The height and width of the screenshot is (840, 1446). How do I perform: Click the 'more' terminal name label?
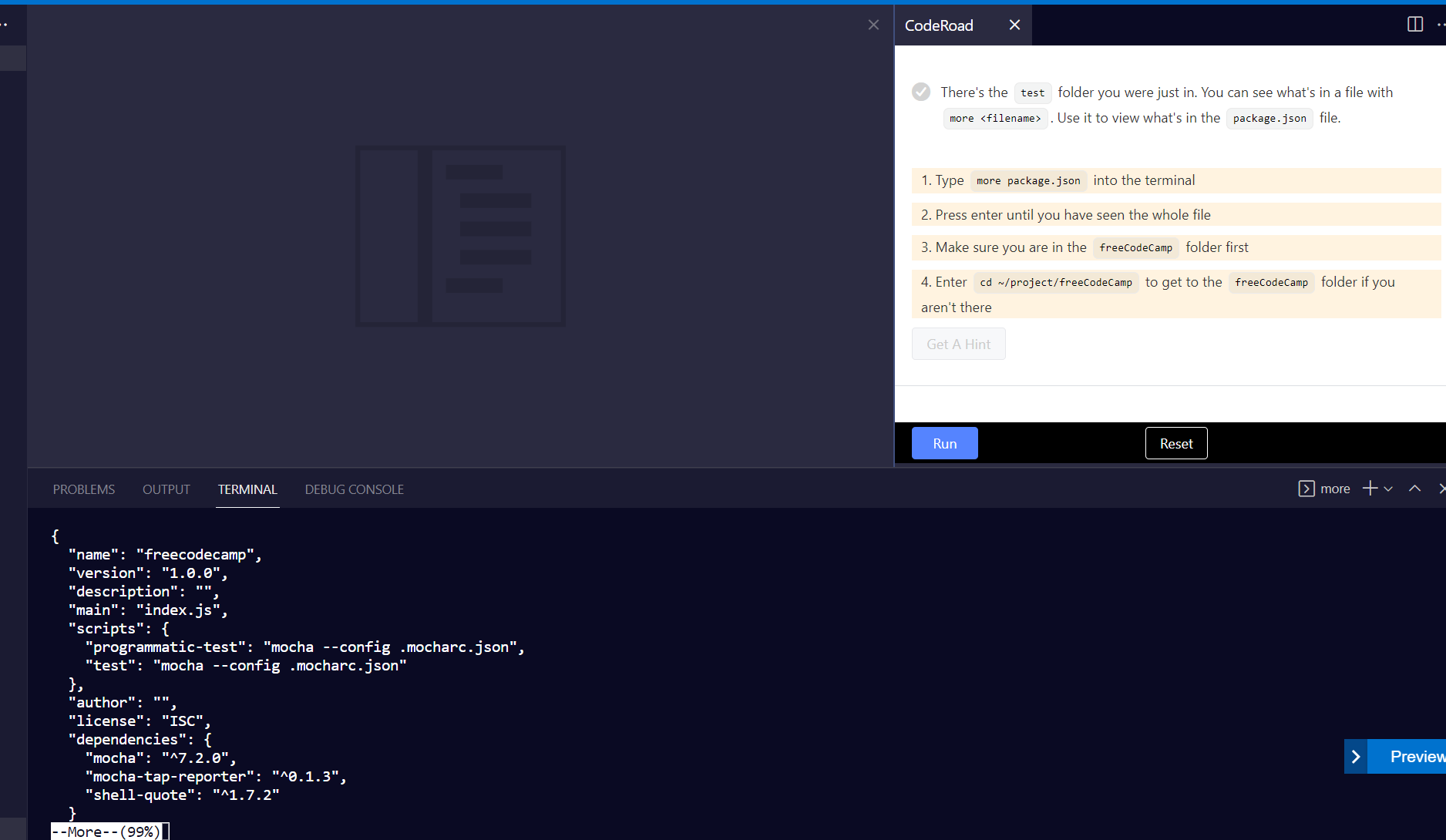coord(1335,489)
